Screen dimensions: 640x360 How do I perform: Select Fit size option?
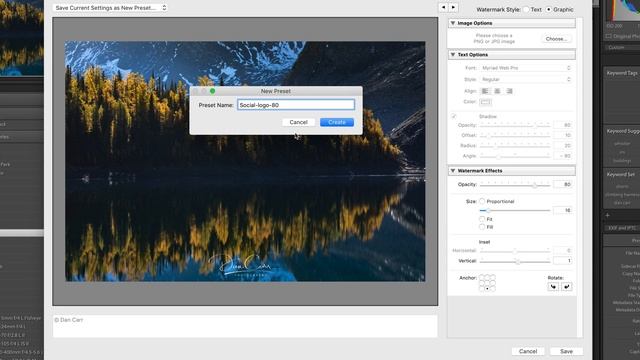pos(482,219)
